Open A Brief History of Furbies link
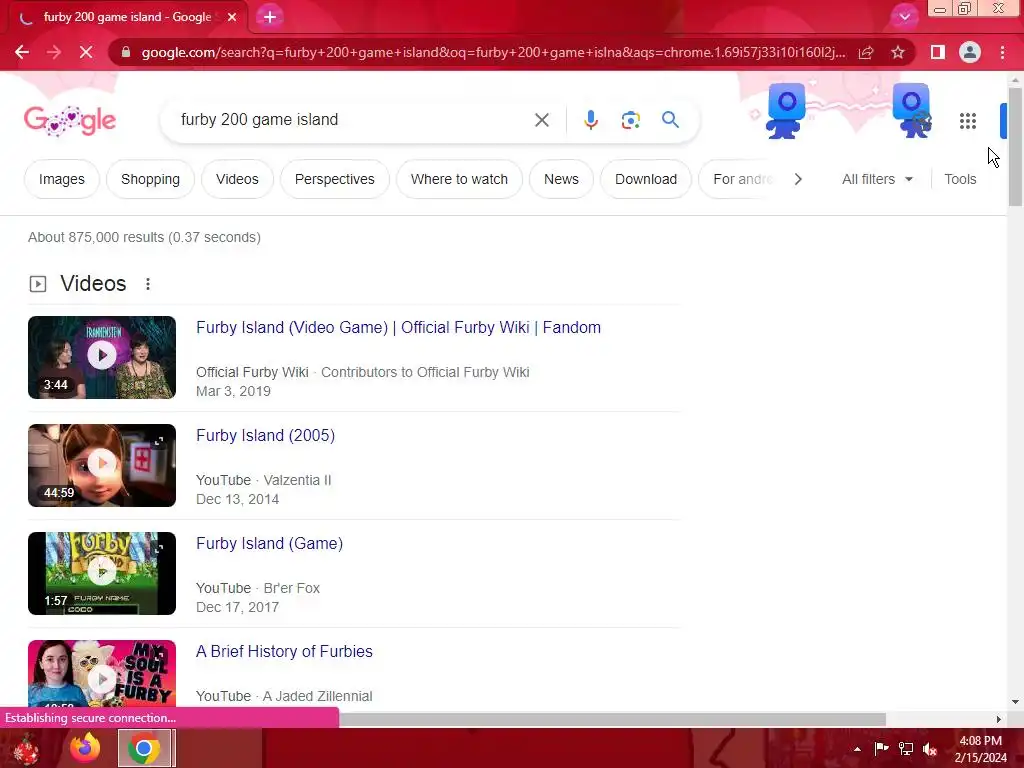 [284, 651]
